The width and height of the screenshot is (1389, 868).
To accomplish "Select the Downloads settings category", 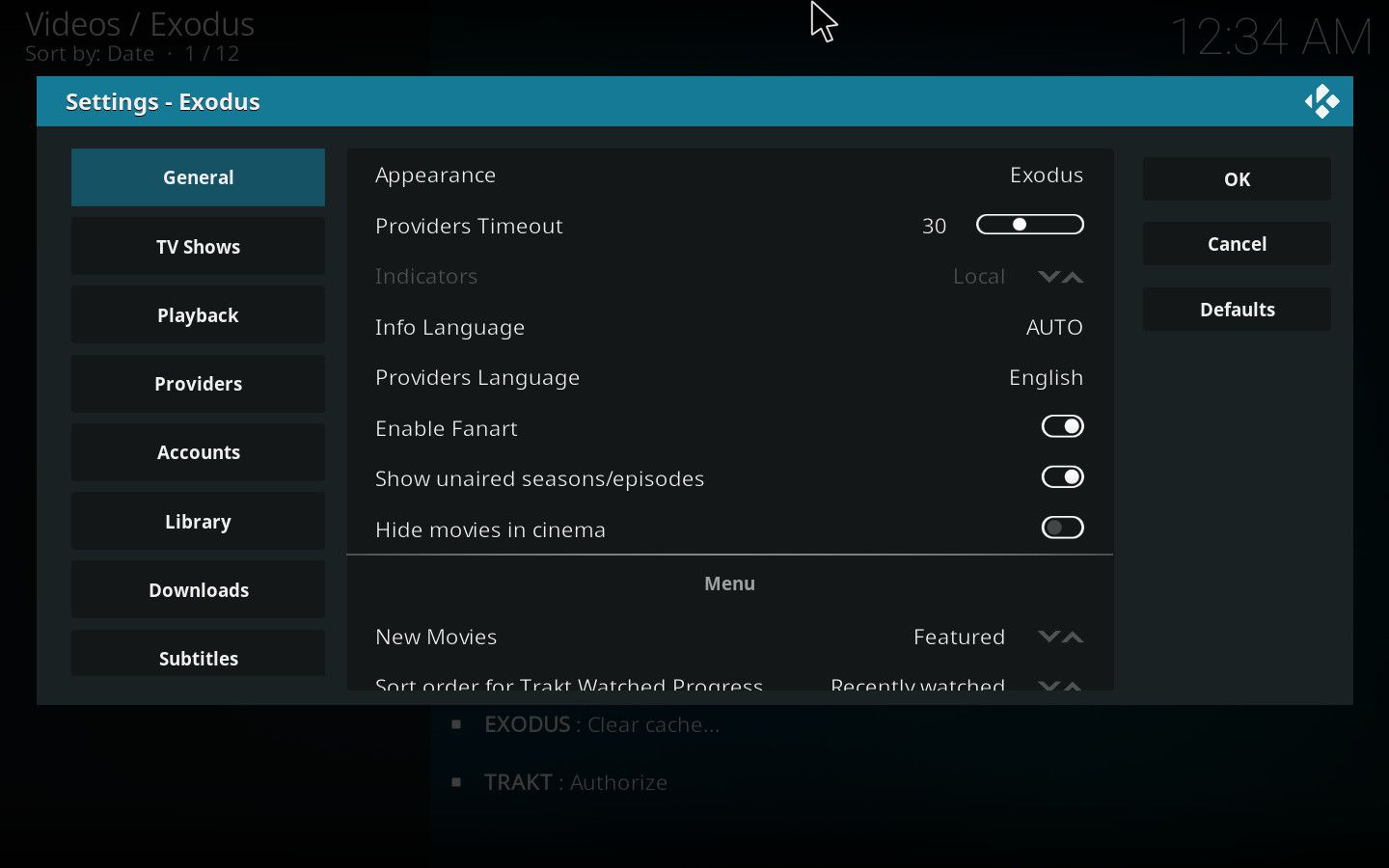I will tap(198, 590).
